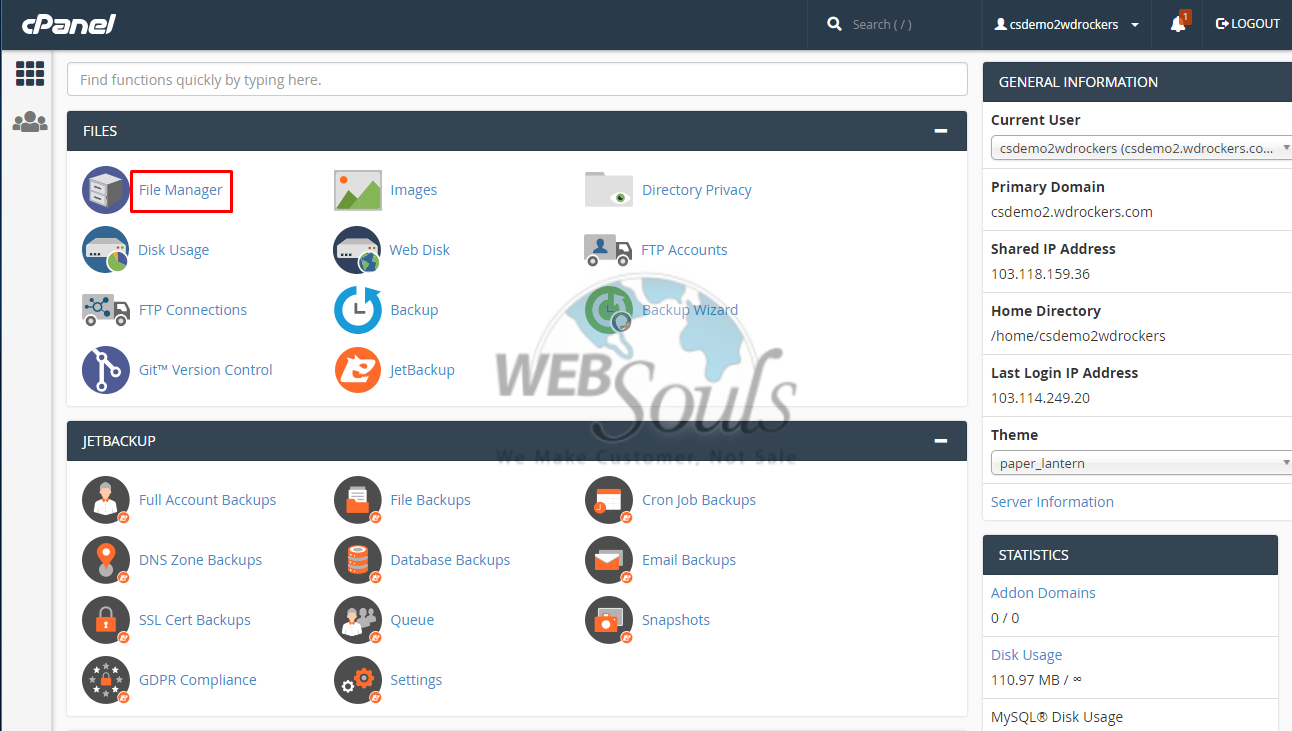
Task: Click the LOGOUT button
Action: pos(1248,24)
